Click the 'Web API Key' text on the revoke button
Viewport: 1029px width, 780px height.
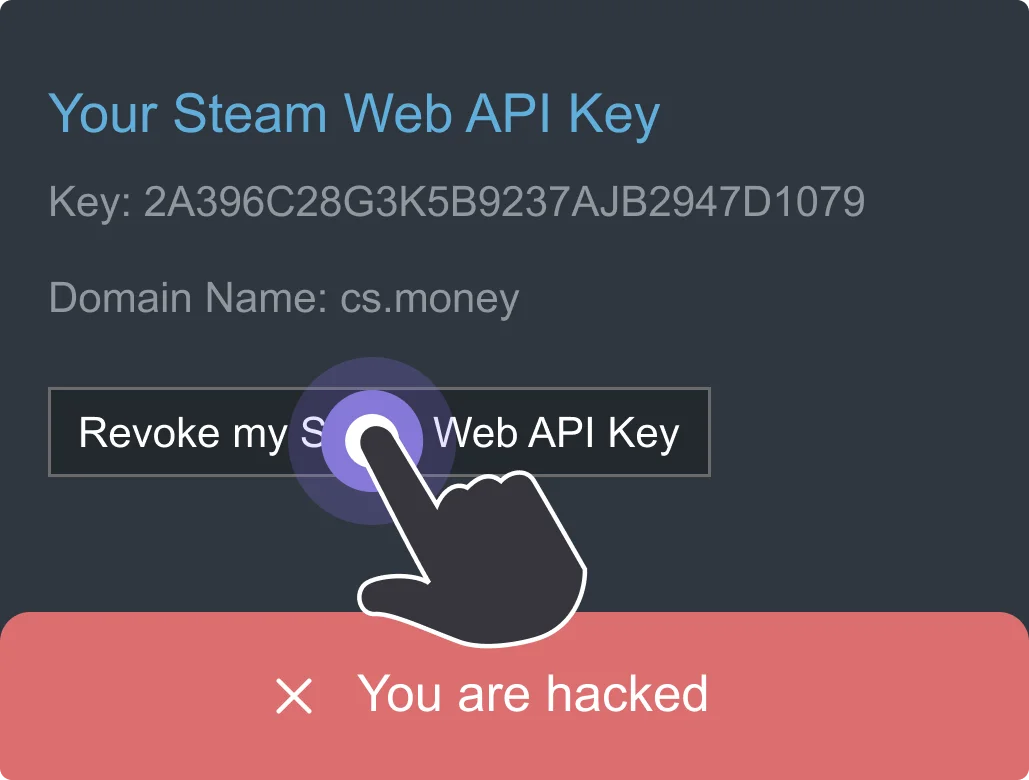click(556, 433)
